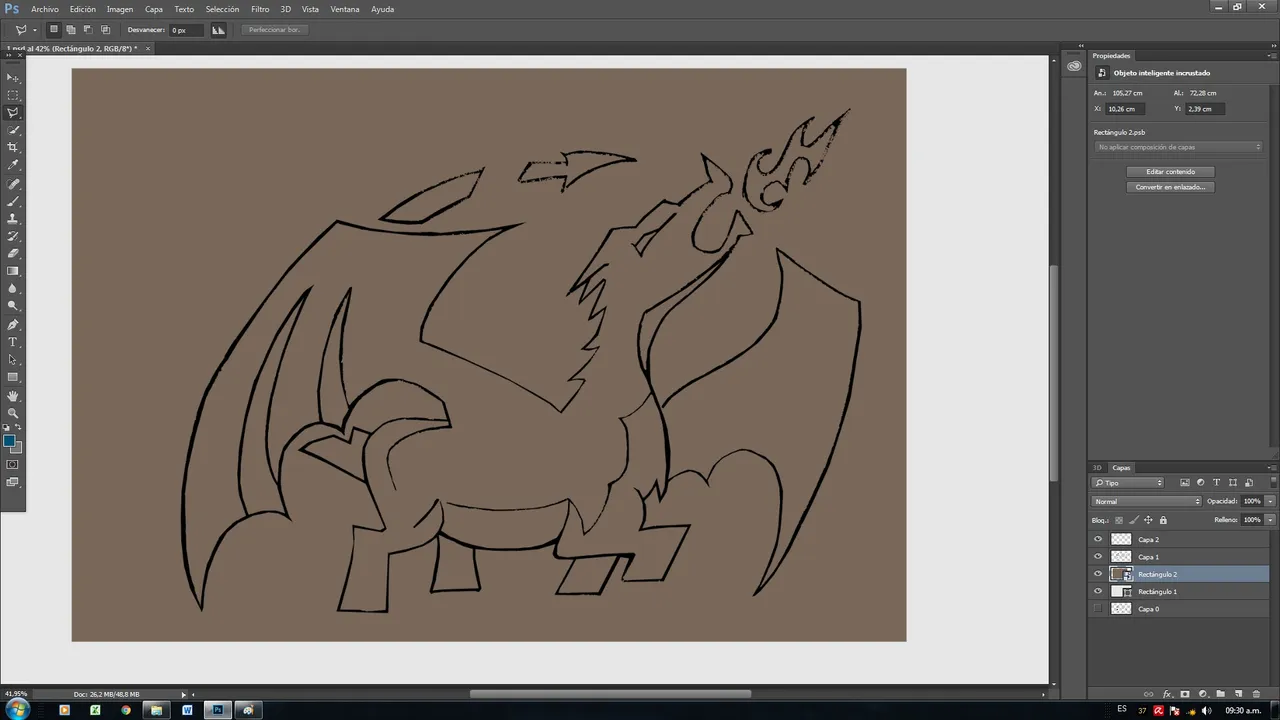Select the Blur tool
The image size is (1280, 720).
point(13,288)
